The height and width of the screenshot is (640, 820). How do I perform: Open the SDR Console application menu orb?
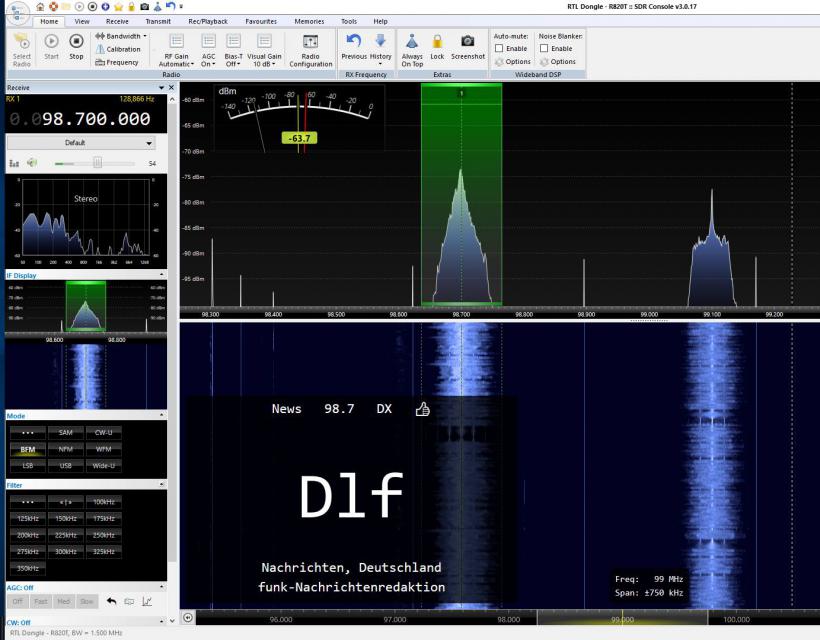tap(18, 13)
